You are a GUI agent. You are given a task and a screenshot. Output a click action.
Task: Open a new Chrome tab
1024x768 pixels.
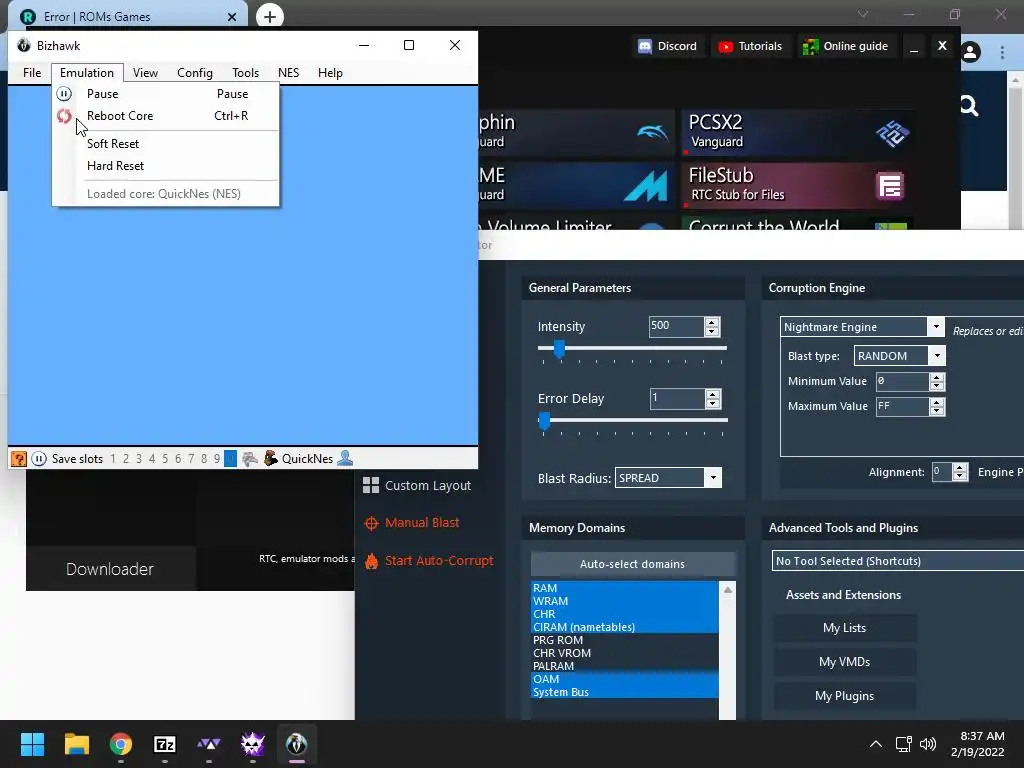coord(270,16)
